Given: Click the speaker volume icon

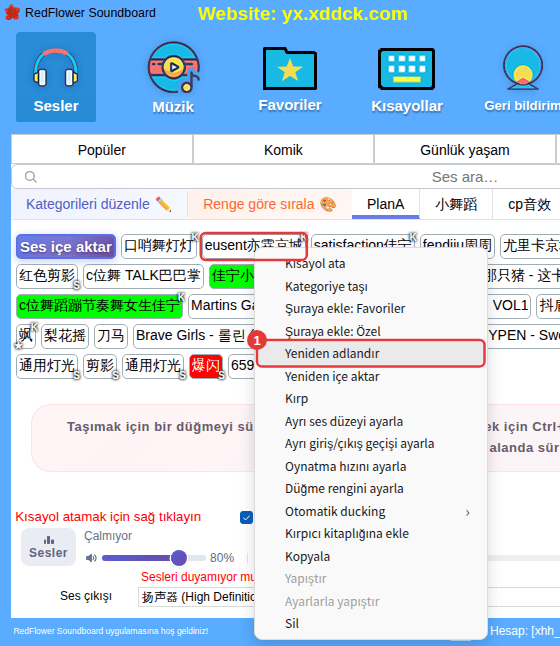Looking at the screenshot, I should click(91, 558).
